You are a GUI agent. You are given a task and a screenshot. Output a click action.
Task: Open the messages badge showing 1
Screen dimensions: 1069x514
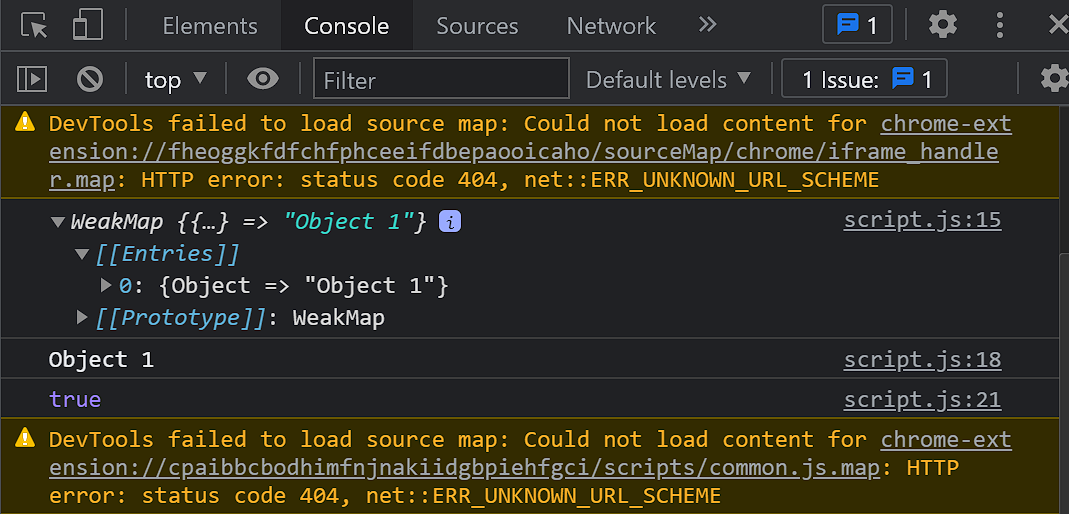(857, 25)
